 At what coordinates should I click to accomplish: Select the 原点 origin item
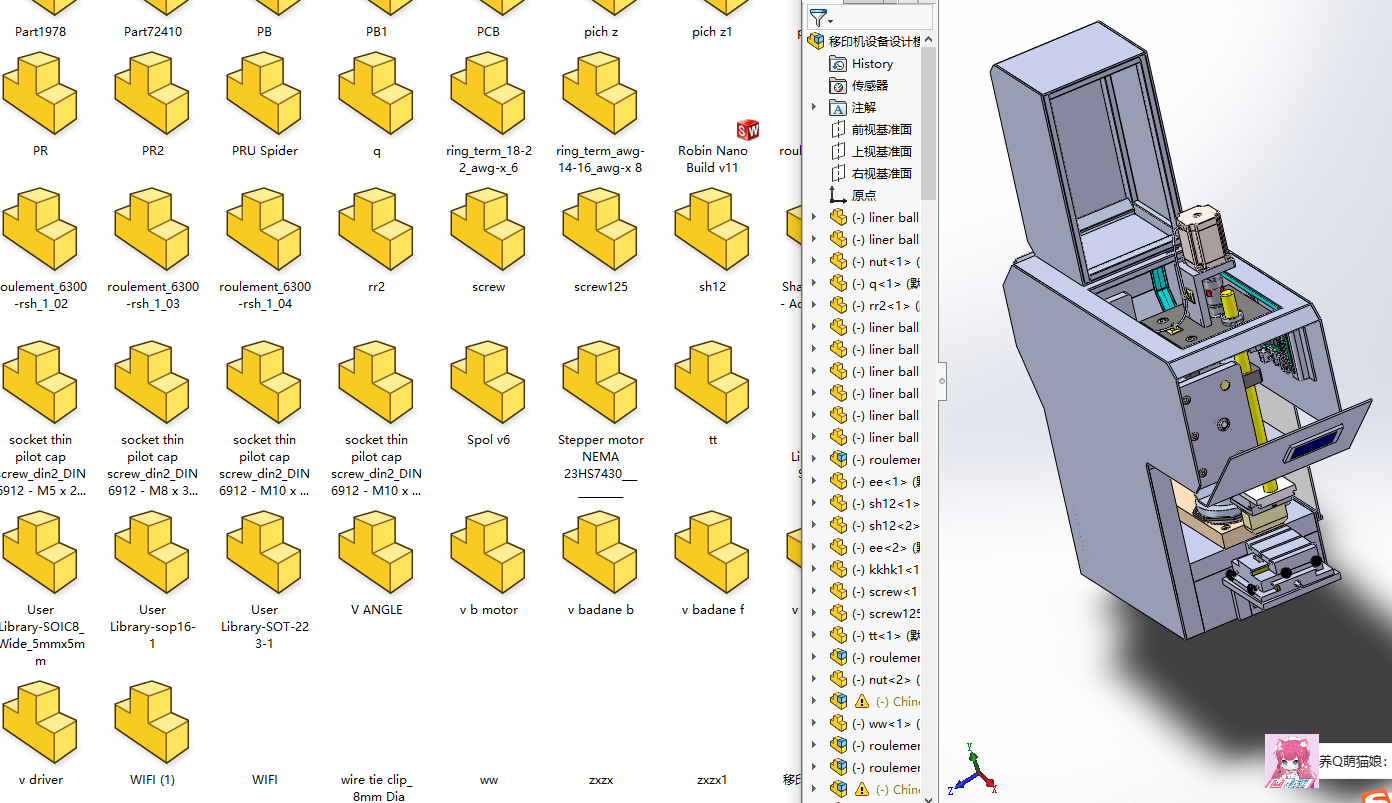(863, 196)
